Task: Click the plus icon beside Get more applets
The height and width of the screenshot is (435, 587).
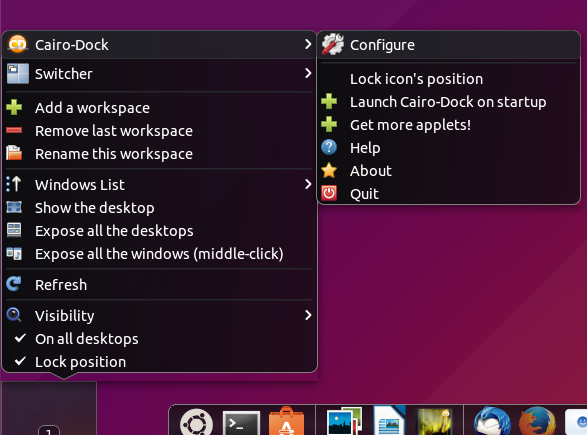Action: pos(329,124)
